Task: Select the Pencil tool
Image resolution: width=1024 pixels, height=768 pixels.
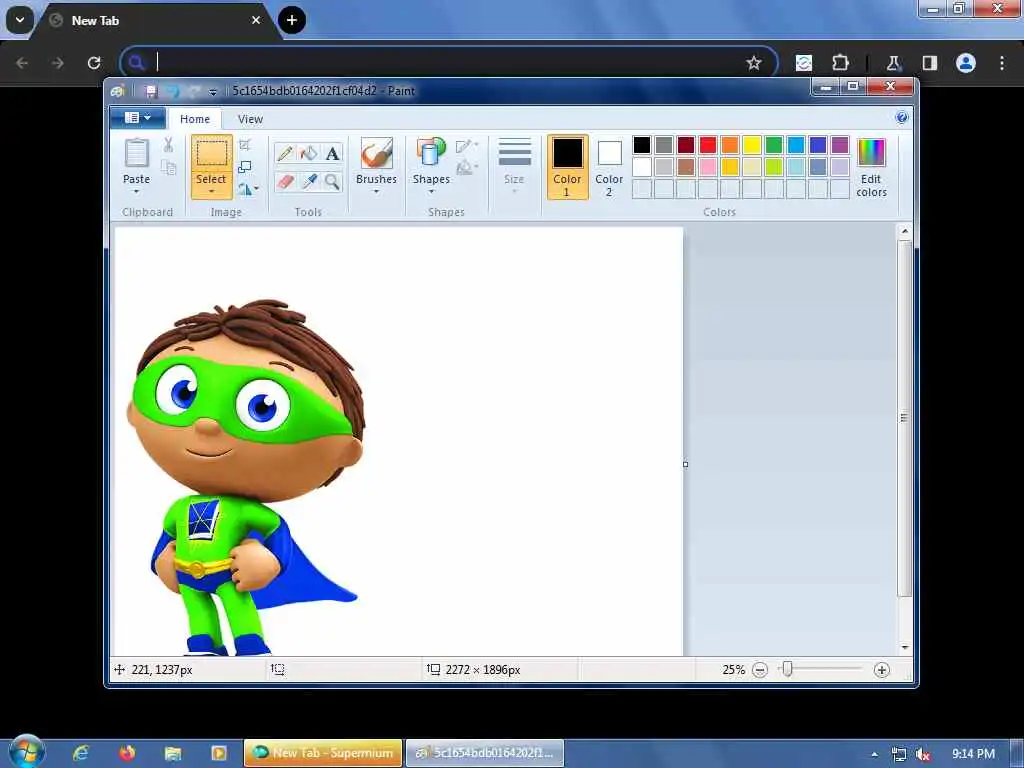Action: coord(285,153)
